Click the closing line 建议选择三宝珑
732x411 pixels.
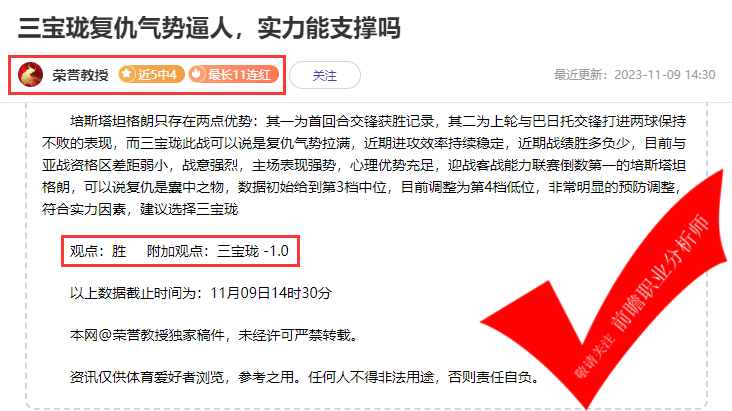tap(189, 209)
